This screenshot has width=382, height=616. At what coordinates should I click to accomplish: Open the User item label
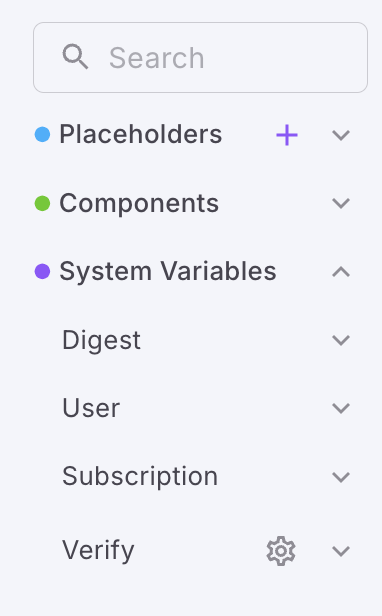point(91,408)
